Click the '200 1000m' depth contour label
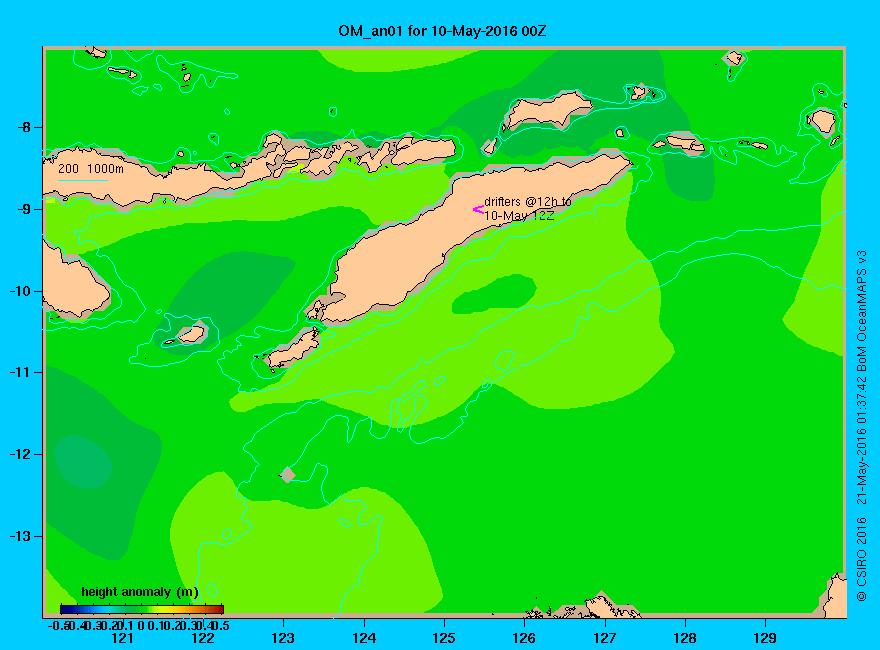The width and height of the screenshot is (880, 650). point(91,168)
